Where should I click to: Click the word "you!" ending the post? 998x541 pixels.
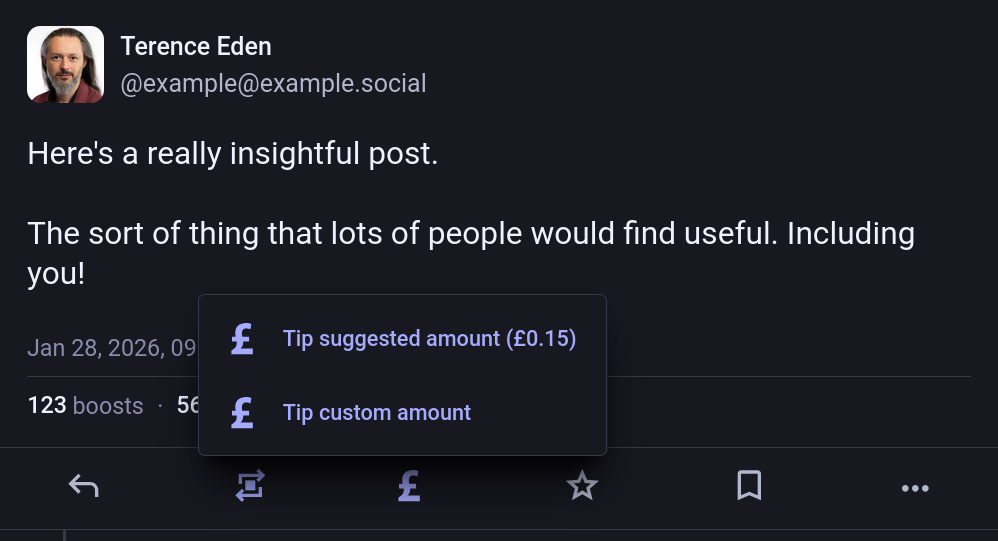coord(56,274)
